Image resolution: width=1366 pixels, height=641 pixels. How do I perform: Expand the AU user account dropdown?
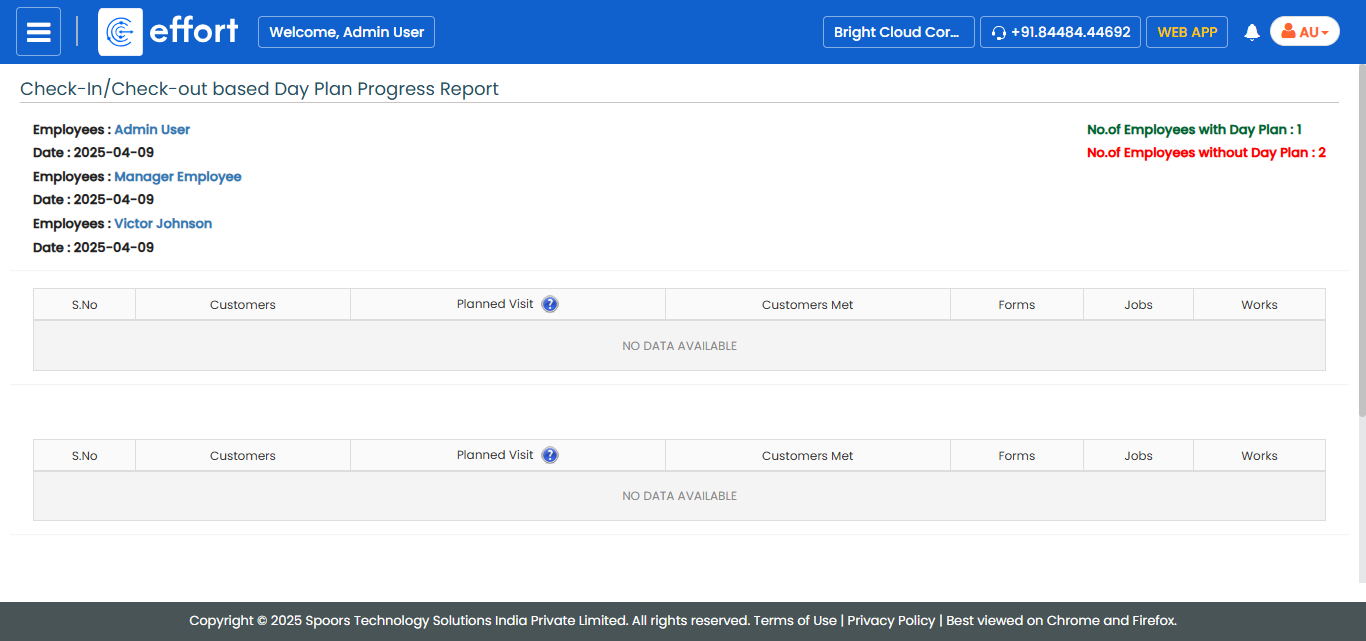(x=1304, y=32)
